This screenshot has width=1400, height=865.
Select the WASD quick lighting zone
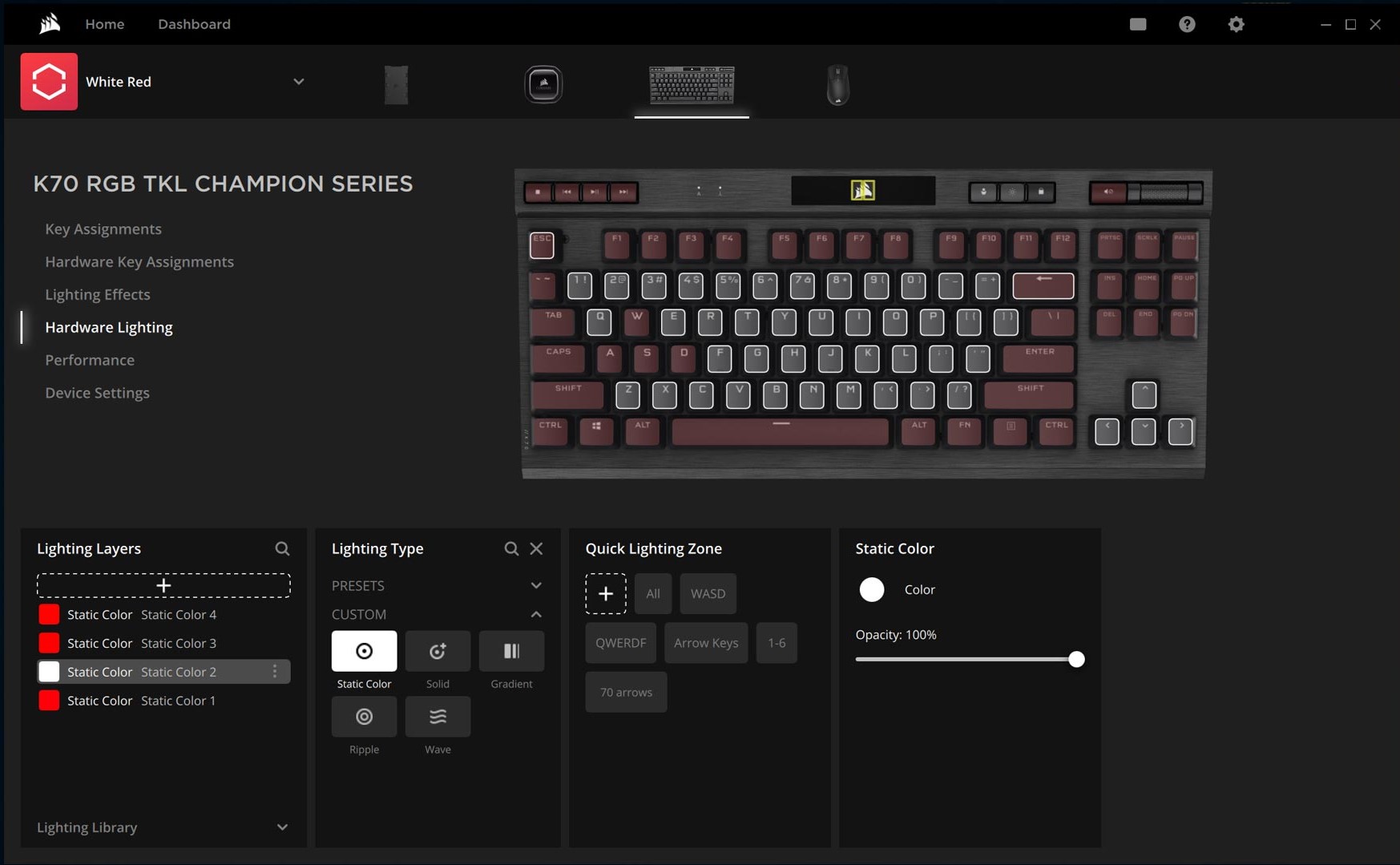(x=708, y=594)
